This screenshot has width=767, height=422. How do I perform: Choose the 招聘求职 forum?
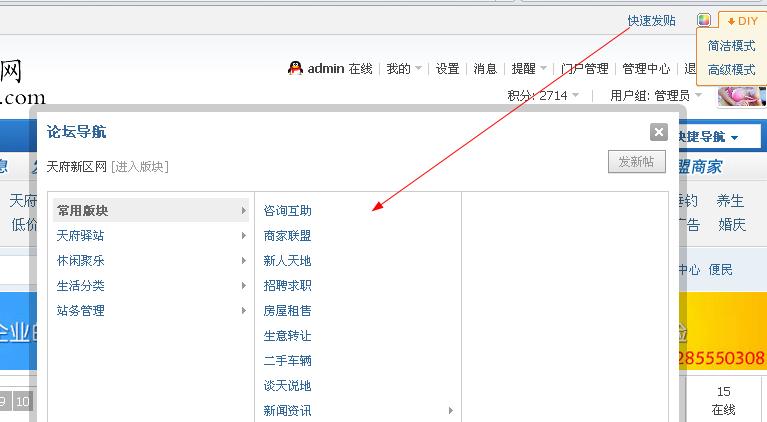pyautogui.click(x=287, y=286)
